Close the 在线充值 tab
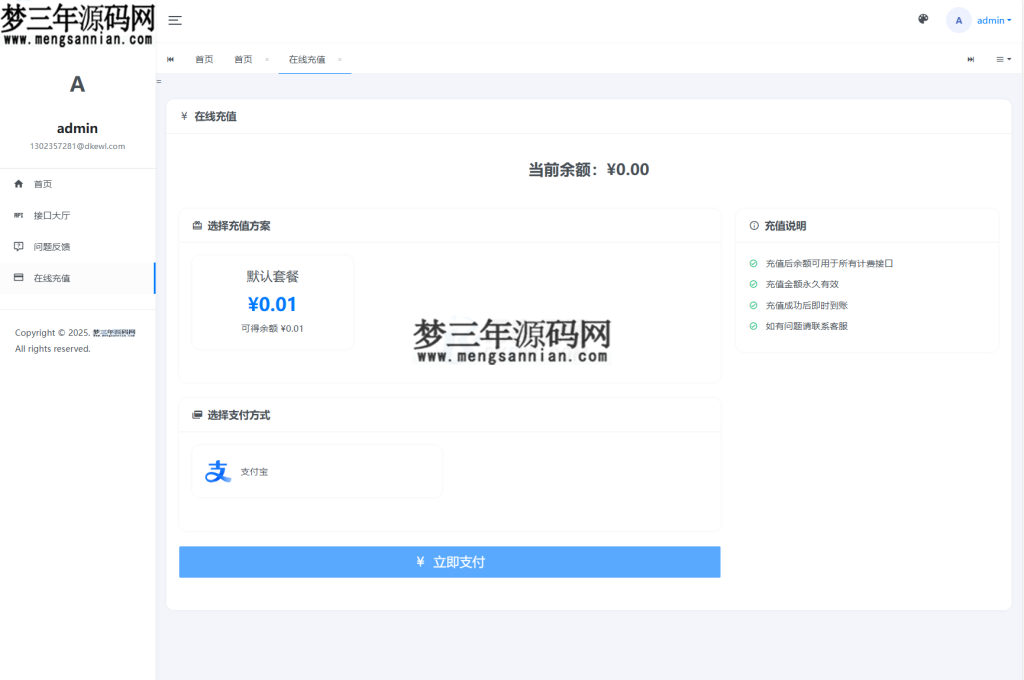 [340, 59]
